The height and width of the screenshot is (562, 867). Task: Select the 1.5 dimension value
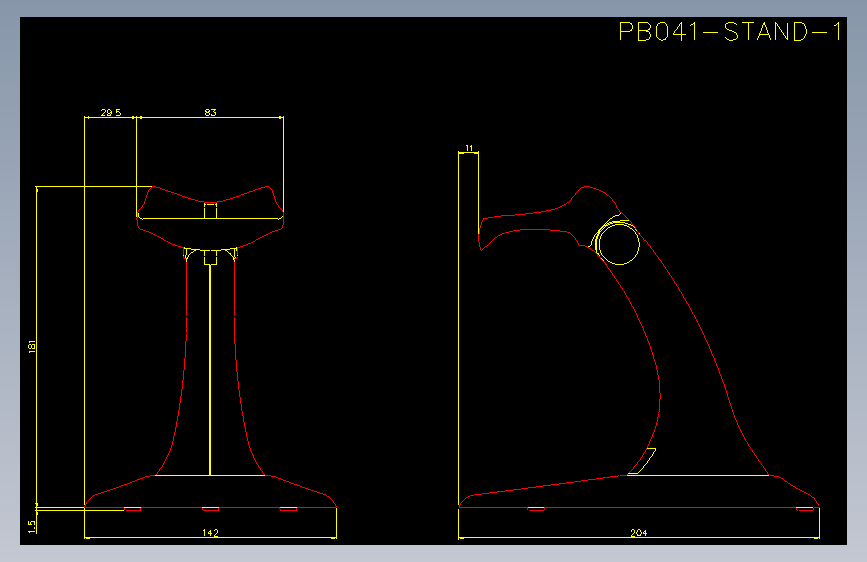point(32,527)
